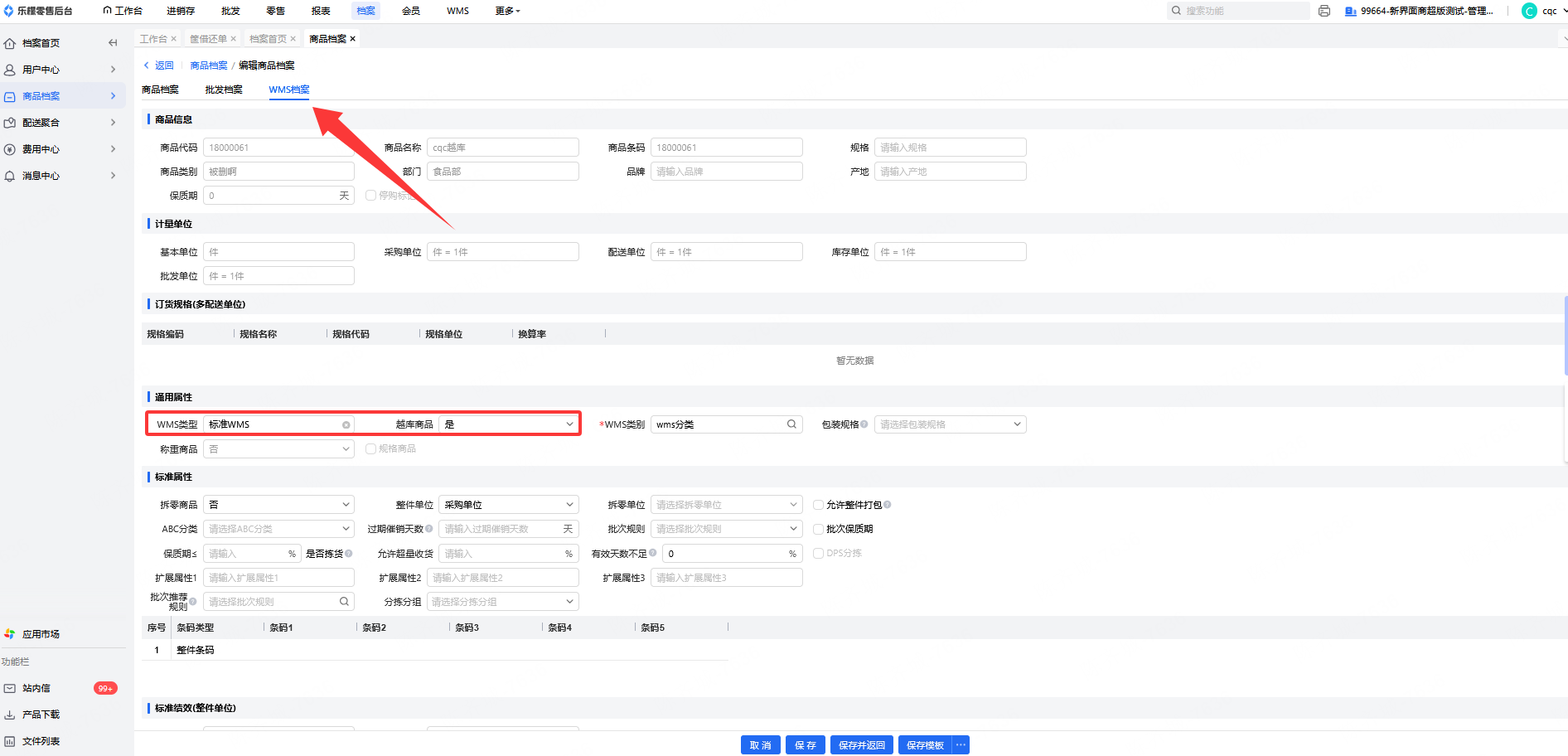The width and height of the screenshot is (1568, 756).
Task: Click the 整件条码 table row
Action: (435, 650)
